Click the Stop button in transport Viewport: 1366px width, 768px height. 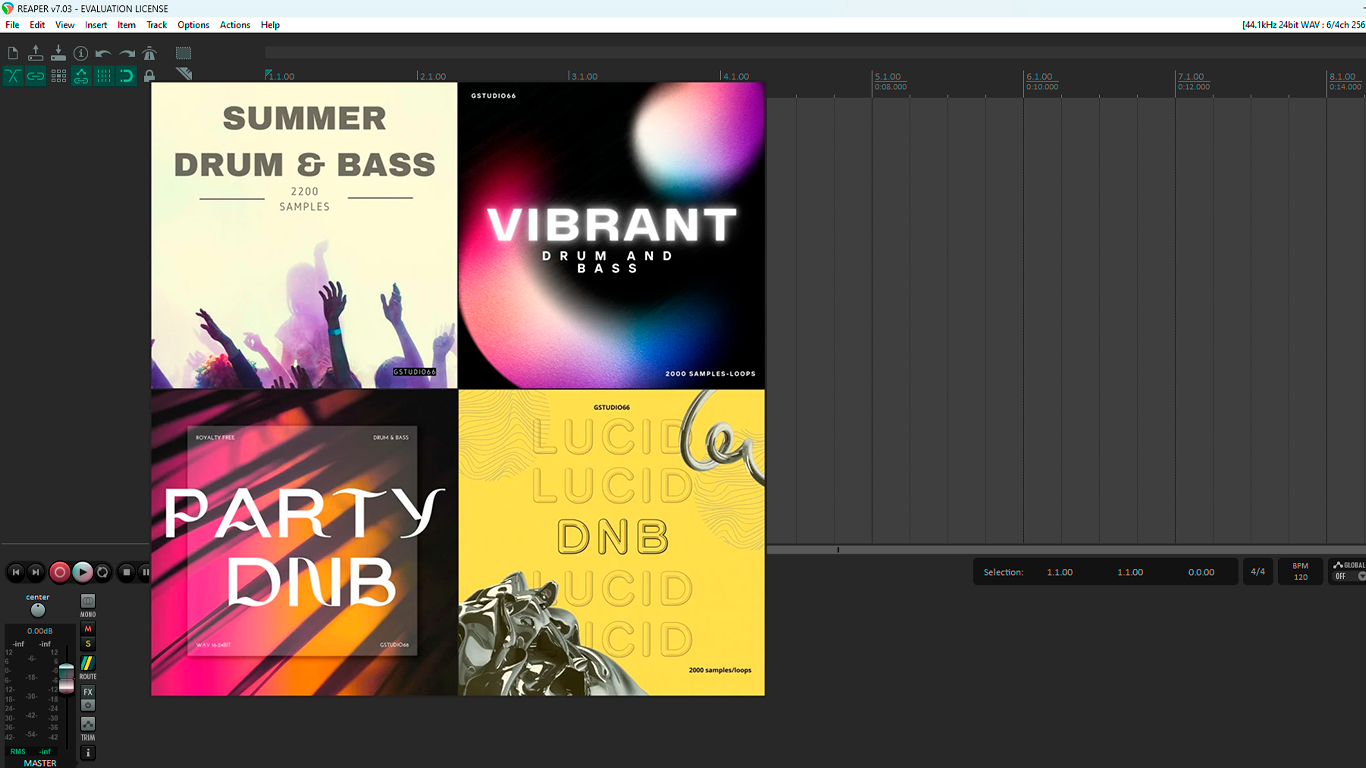pyautogui.click(x=126, y=572)
